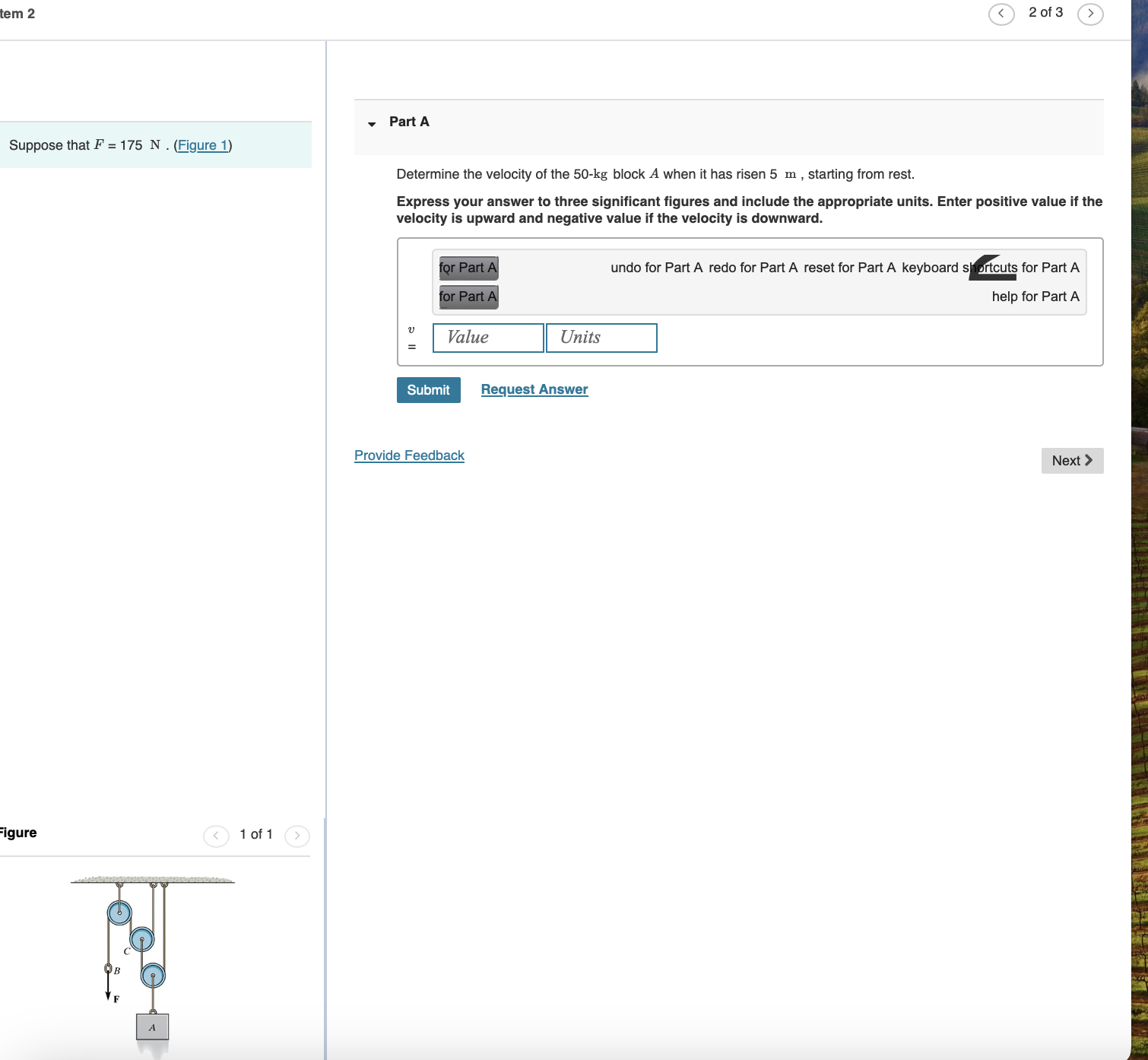Click the undo for Part A icon
The image size is (1148, 1060).
(657, 268)
